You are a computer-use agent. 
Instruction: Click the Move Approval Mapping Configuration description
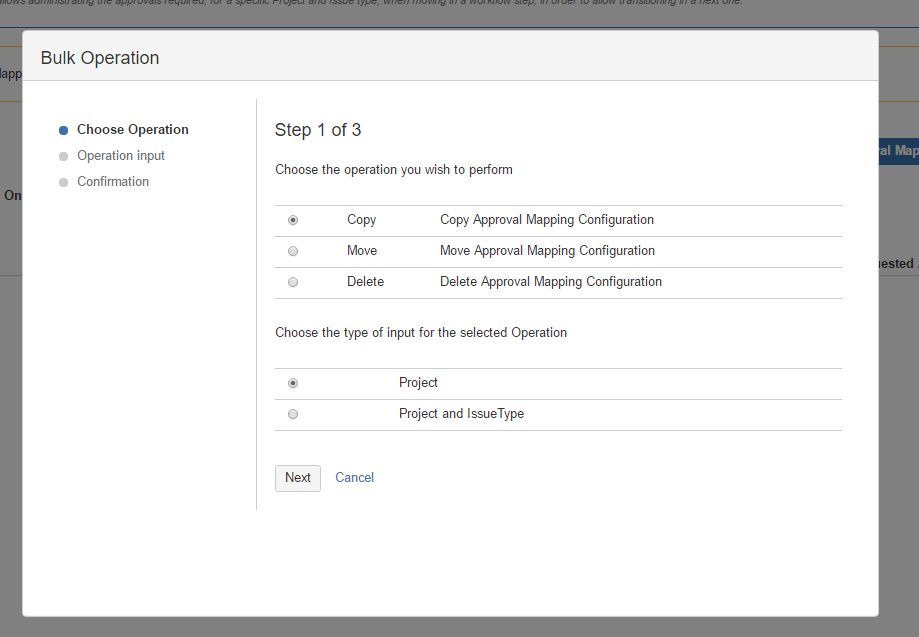tap(547, 251)
